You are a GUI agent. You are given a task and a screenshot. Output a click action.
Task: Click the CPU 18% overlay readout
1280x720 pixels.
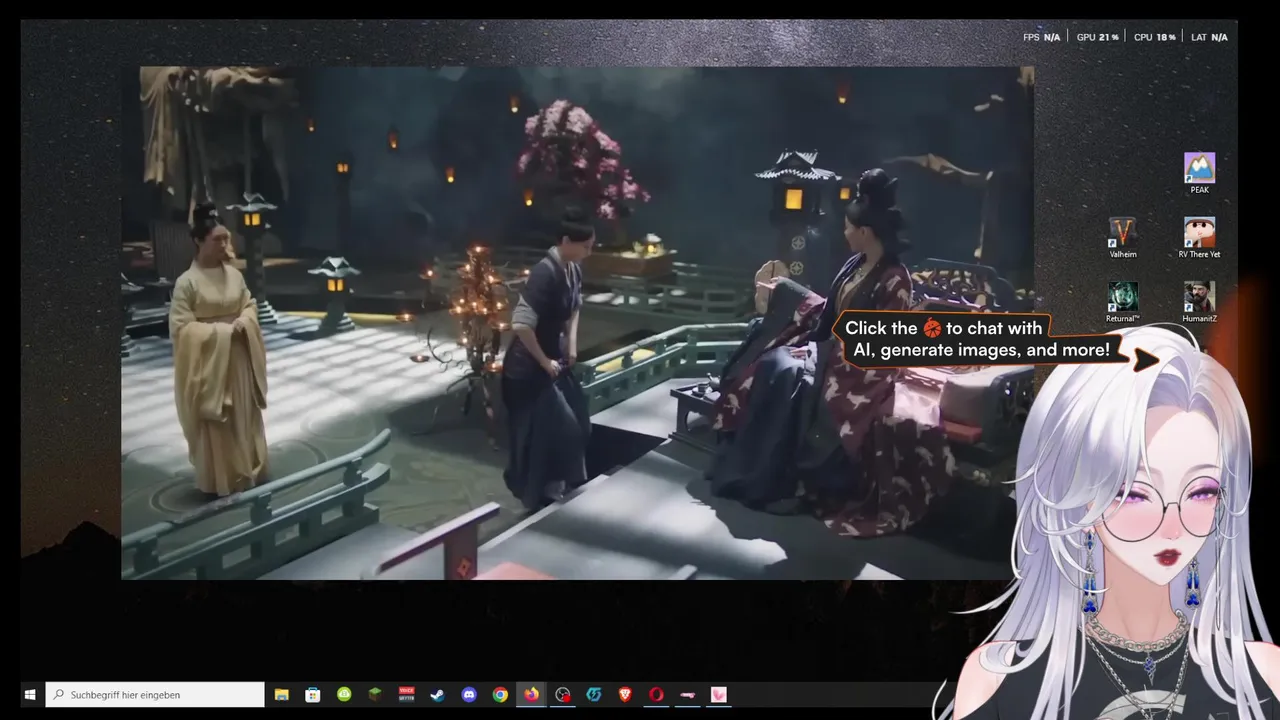coord(1154,37)
